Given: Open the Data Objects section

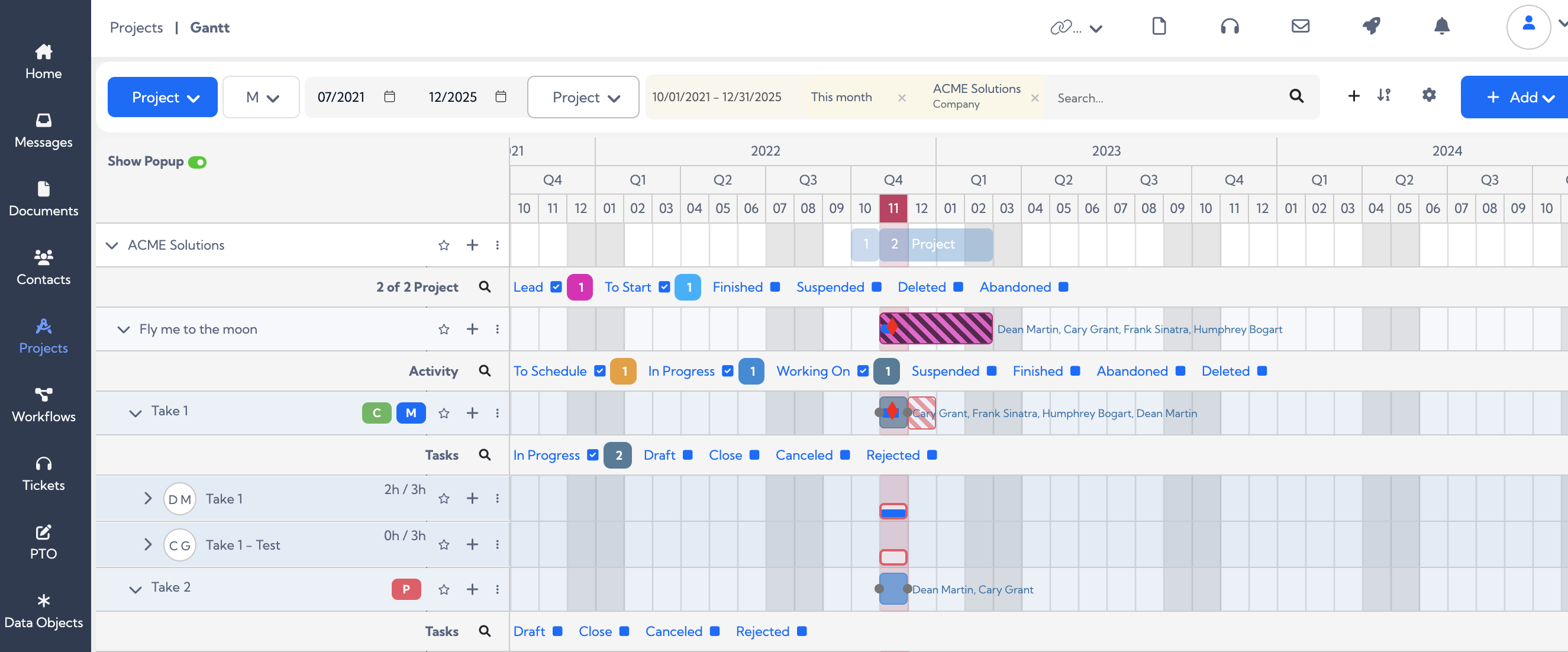Looking at the screenshot, I should (43, 609).
